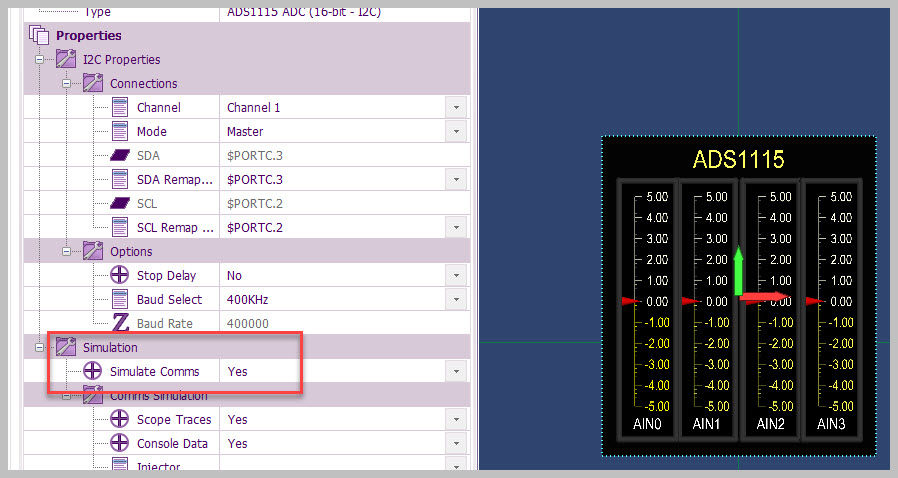
Task: Click the Scope Traces circle-cross icon
Action: point(119,419)
